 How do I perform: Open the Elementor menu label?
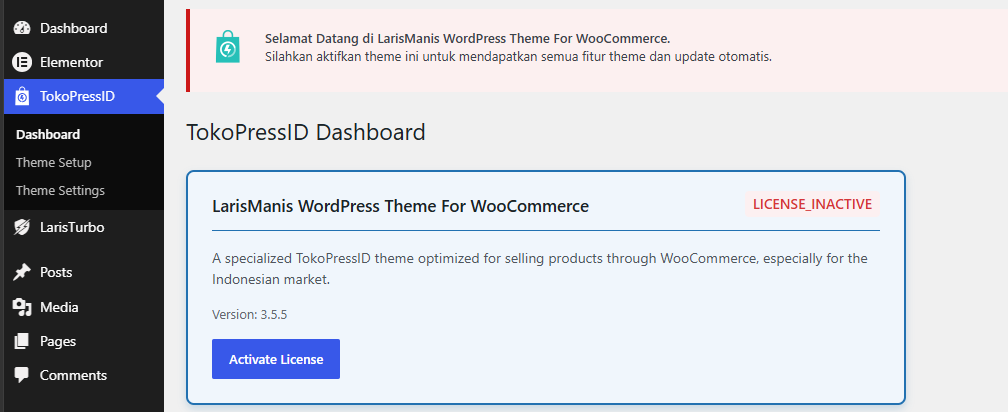pos(71,62)
